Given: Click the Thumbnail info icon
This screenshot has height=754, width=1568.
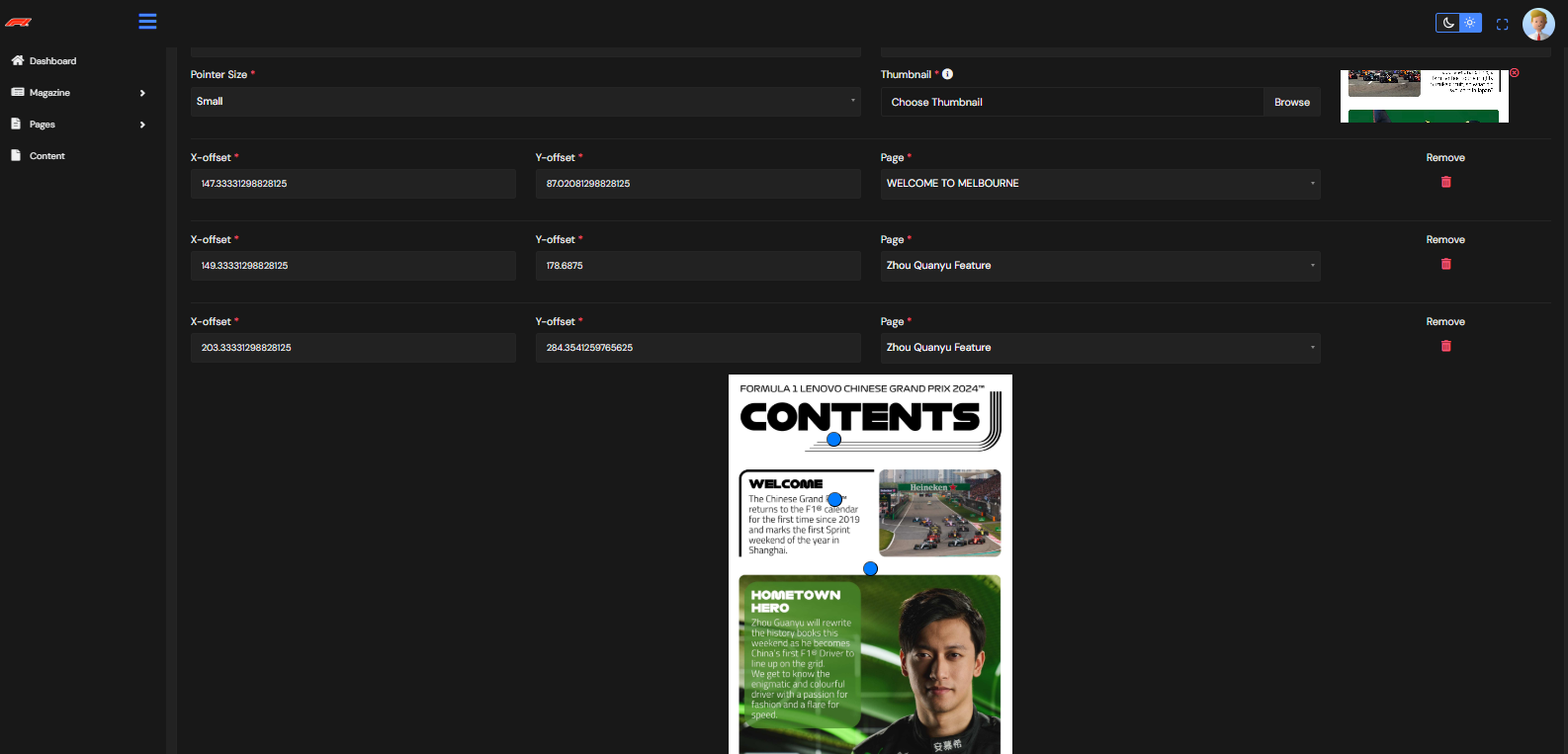Looking at the screenshot, I should [x=947, y=74].
